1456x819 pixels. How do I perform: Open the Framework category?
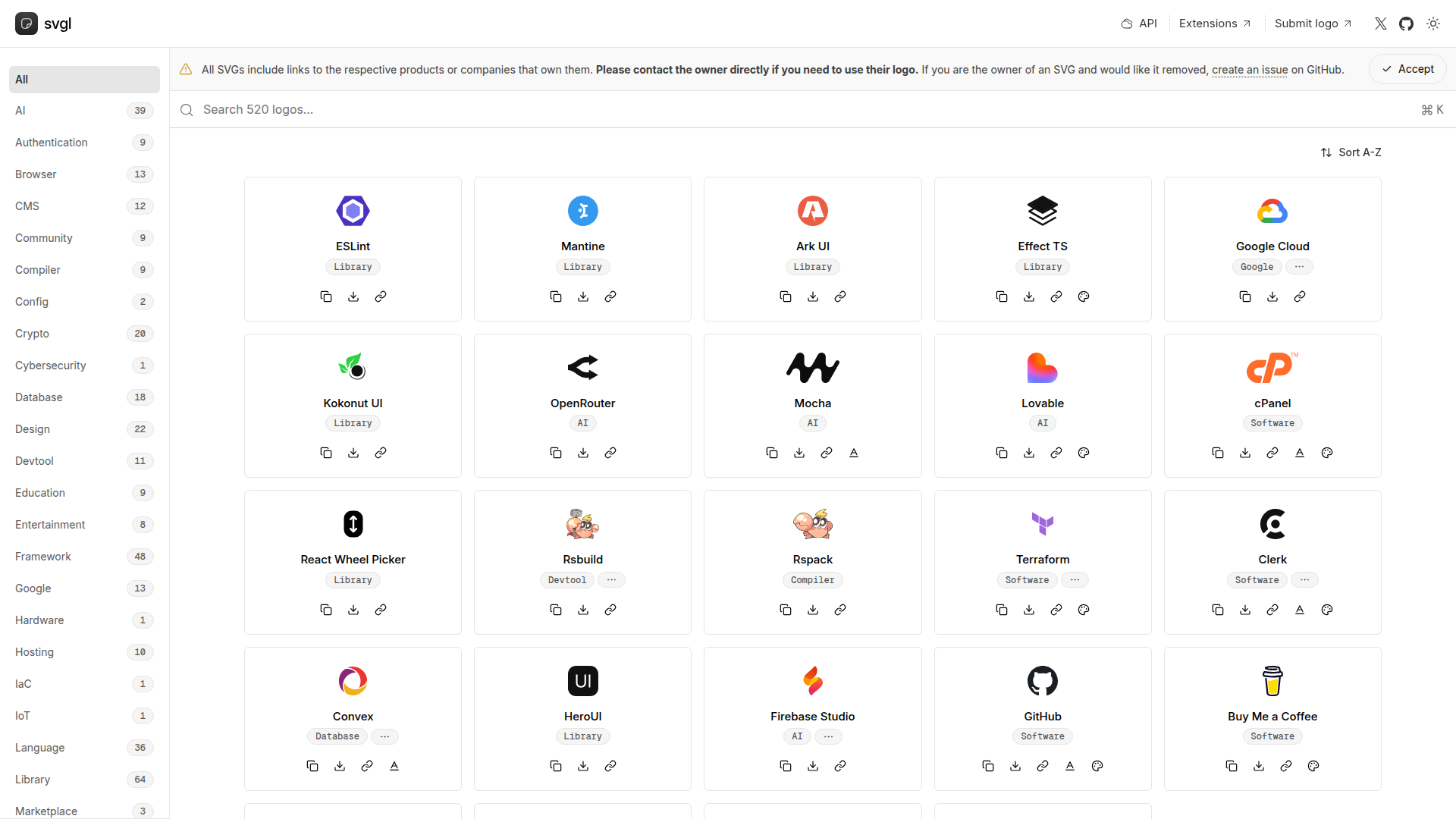point(84,557)
